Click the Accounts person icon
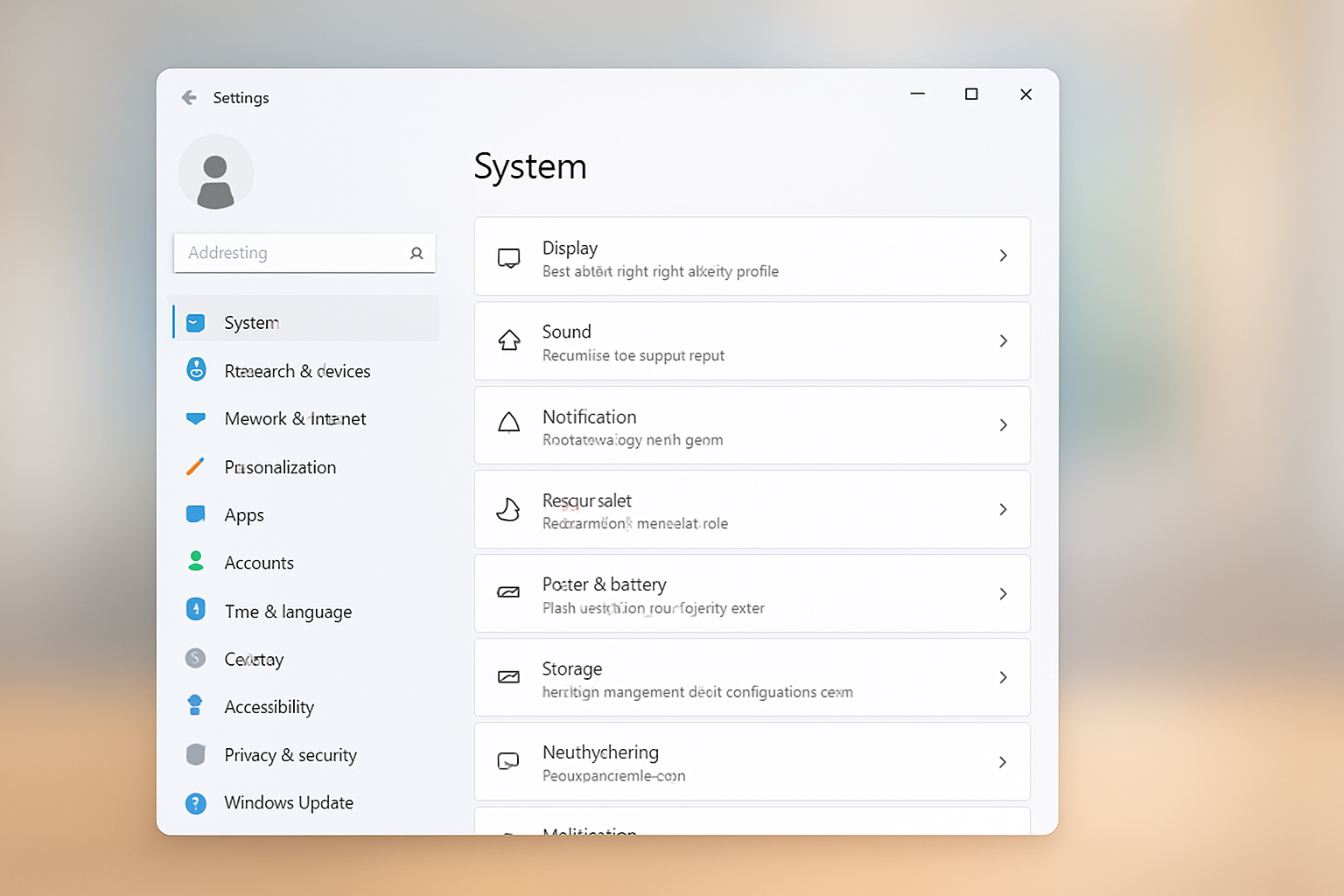The width and height of the screenshot is (1344, 896). (196, 561)
